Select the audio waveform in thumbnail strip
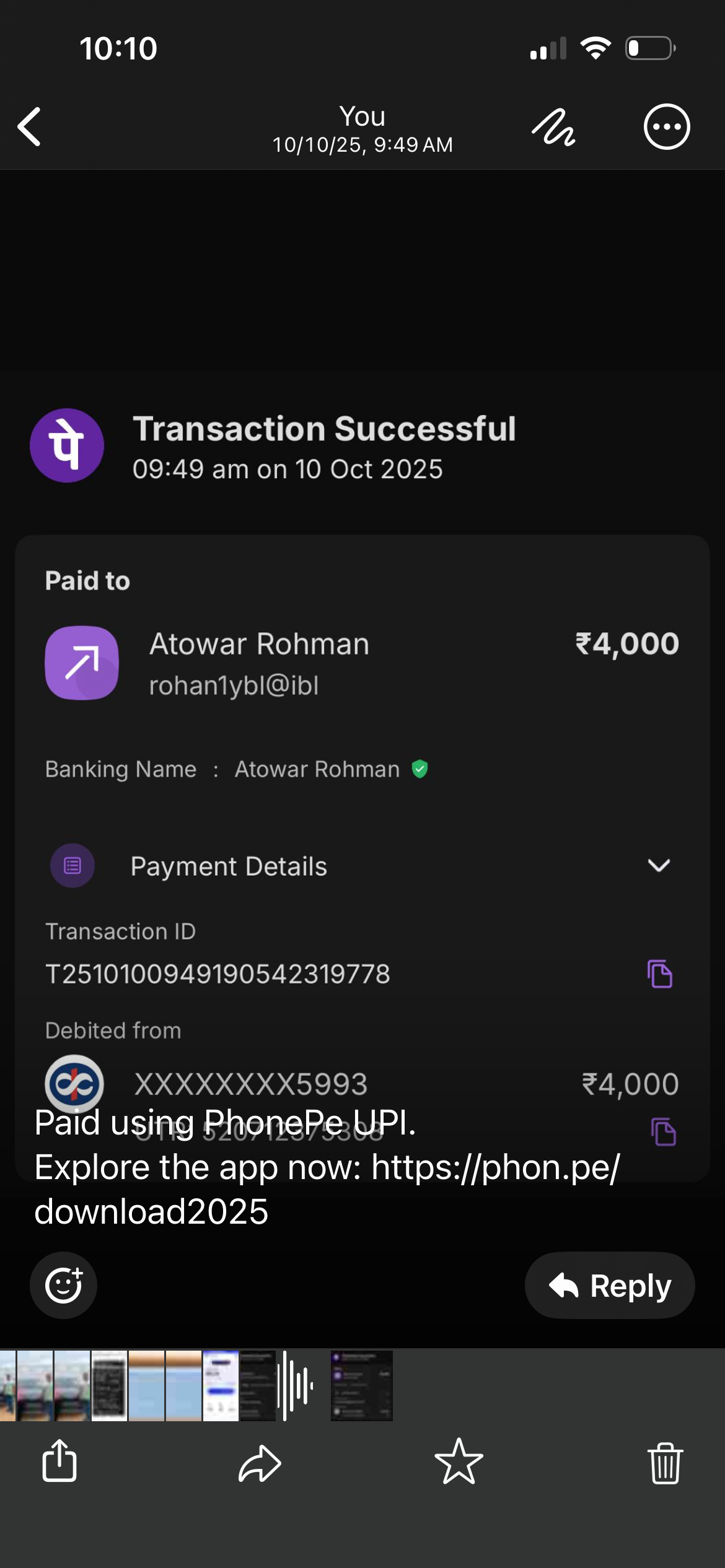This screenshot has width=725, height=1568. pyautogui.click(x=296, y=1386)
